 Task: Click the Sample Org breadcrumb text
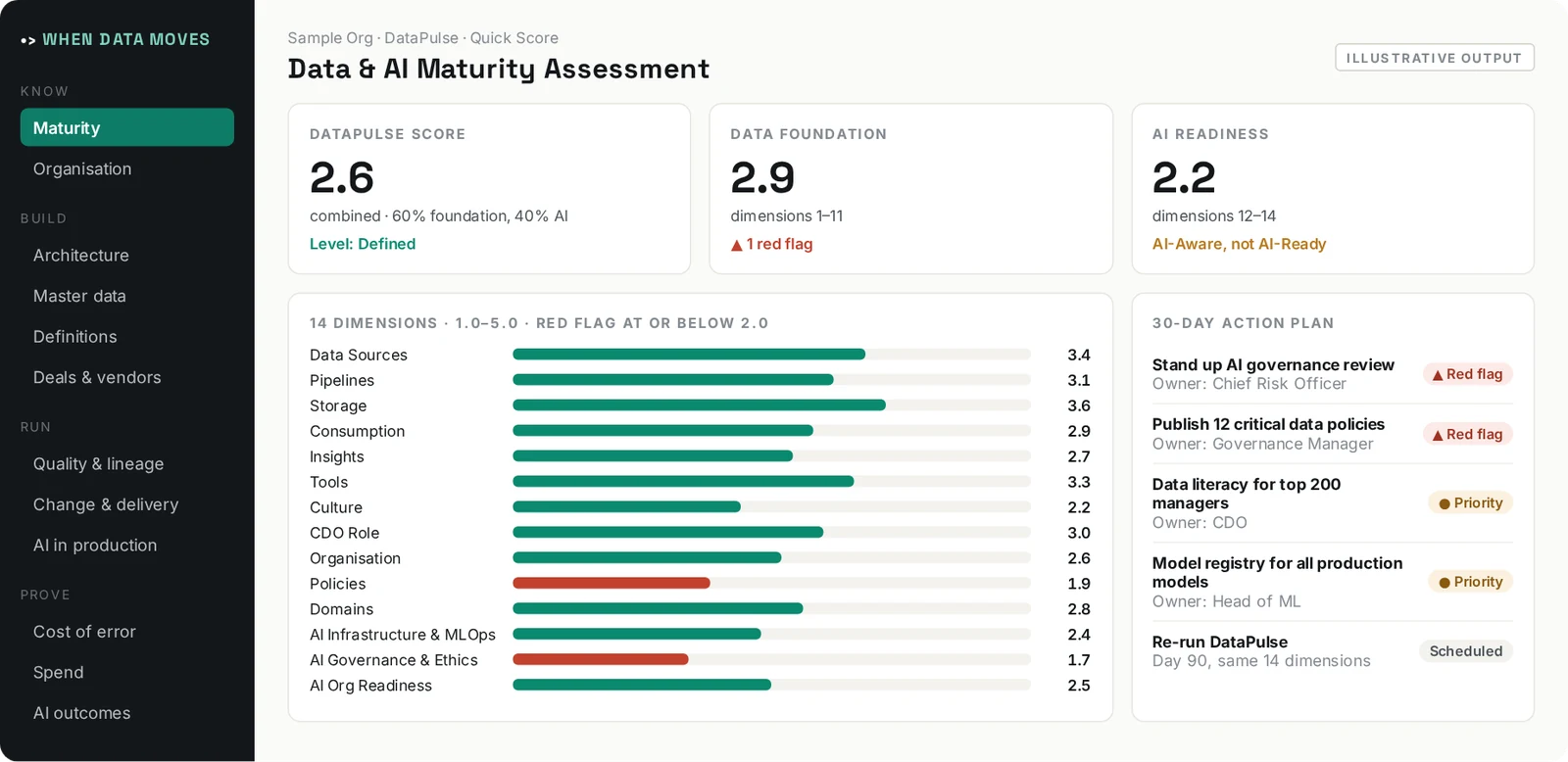click(330, 38)
